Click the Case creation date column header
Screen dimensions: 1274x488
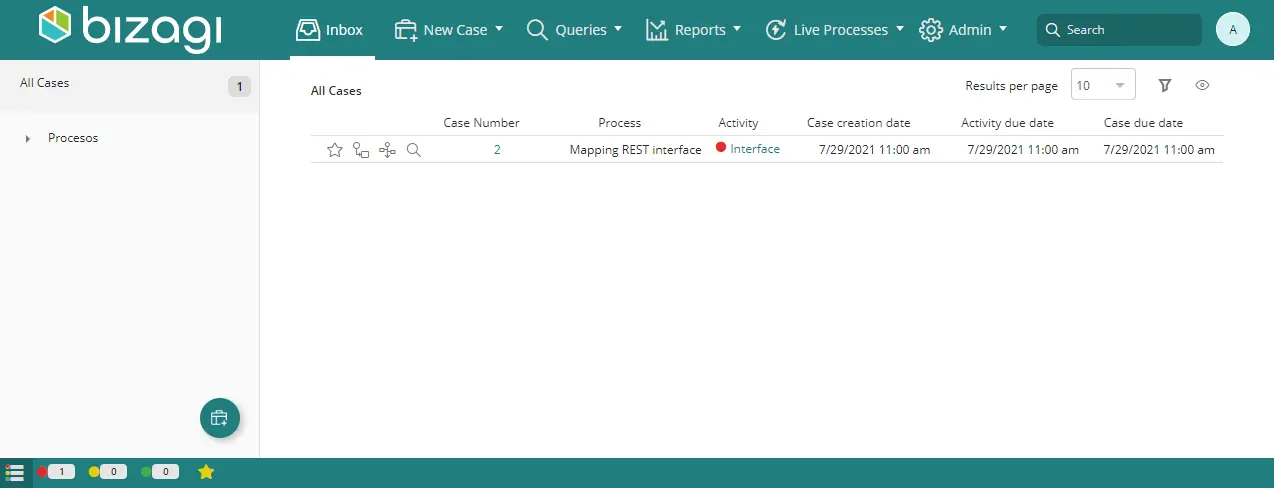[x=859, y=123]
